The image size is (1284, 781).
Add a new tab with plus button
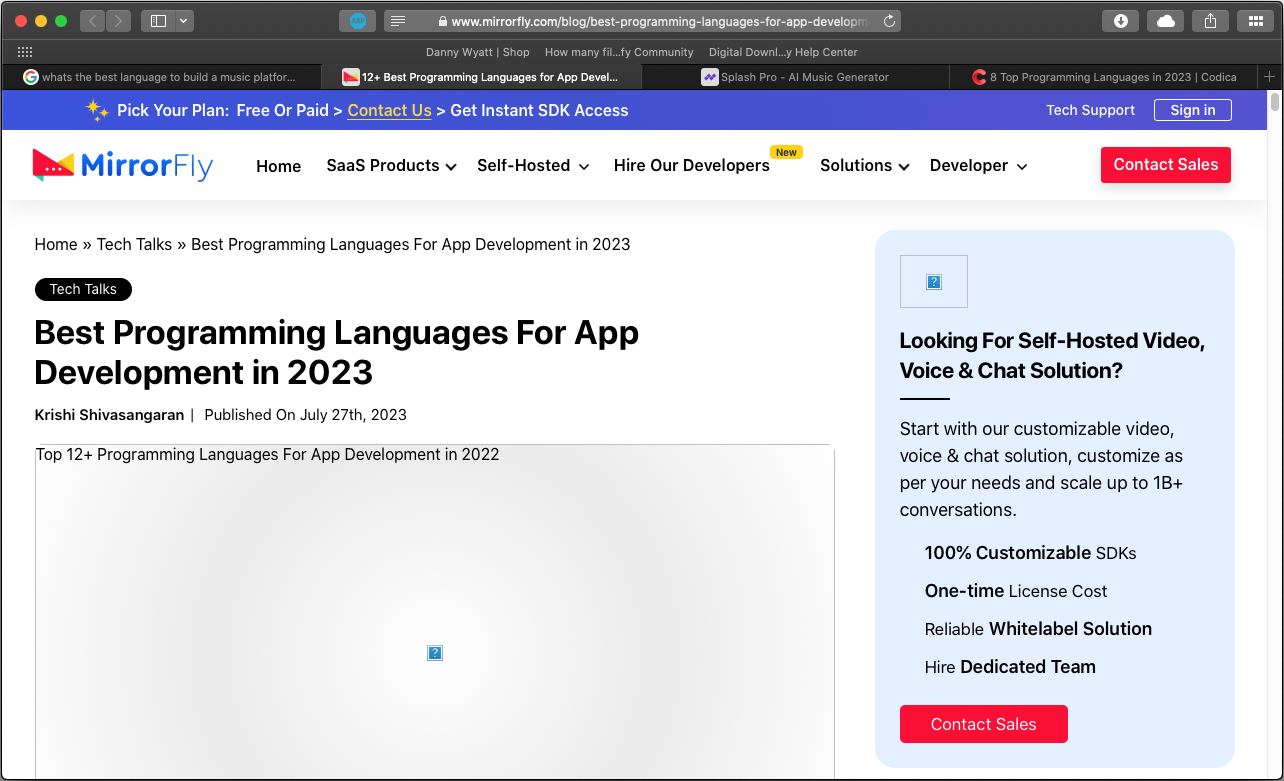click(x=1270, y=77)
